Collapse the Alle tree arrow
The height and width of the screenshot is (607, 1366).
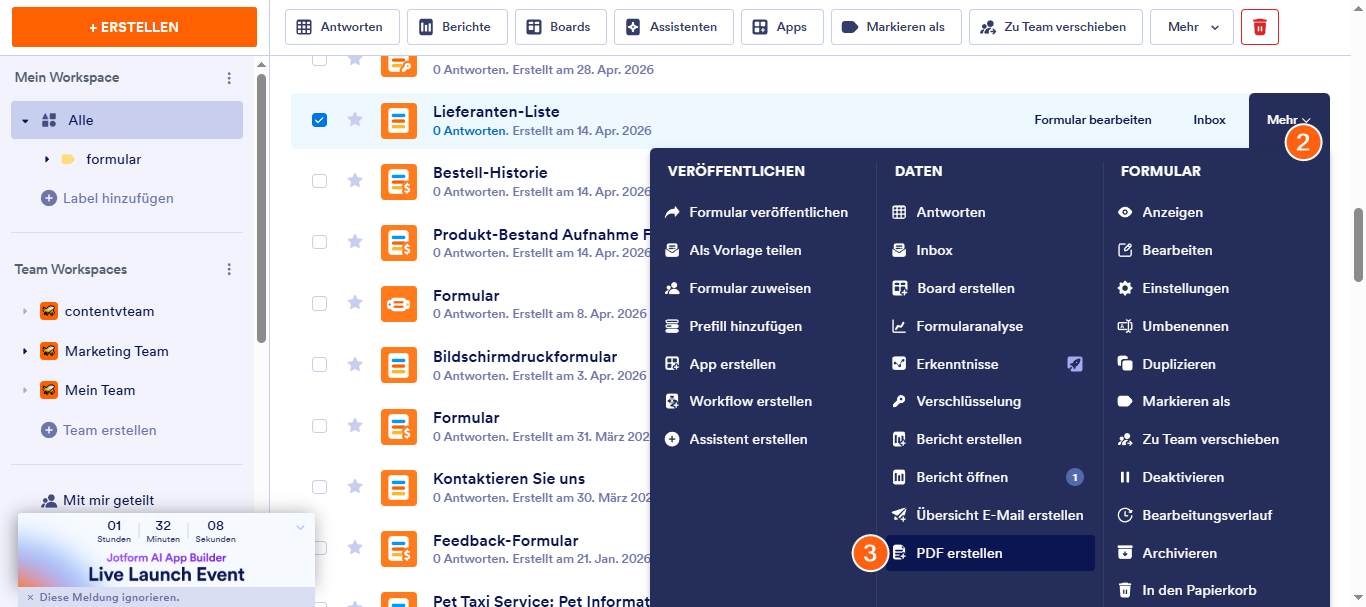[25, 120]
